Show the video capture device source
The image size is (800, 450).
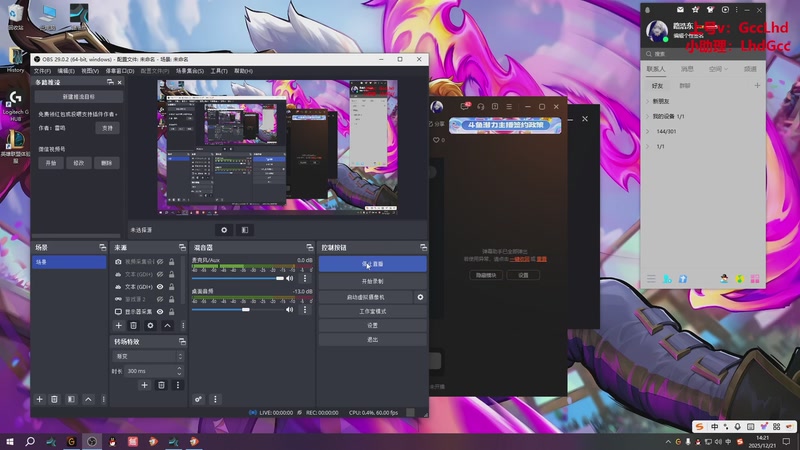(160, 261)
